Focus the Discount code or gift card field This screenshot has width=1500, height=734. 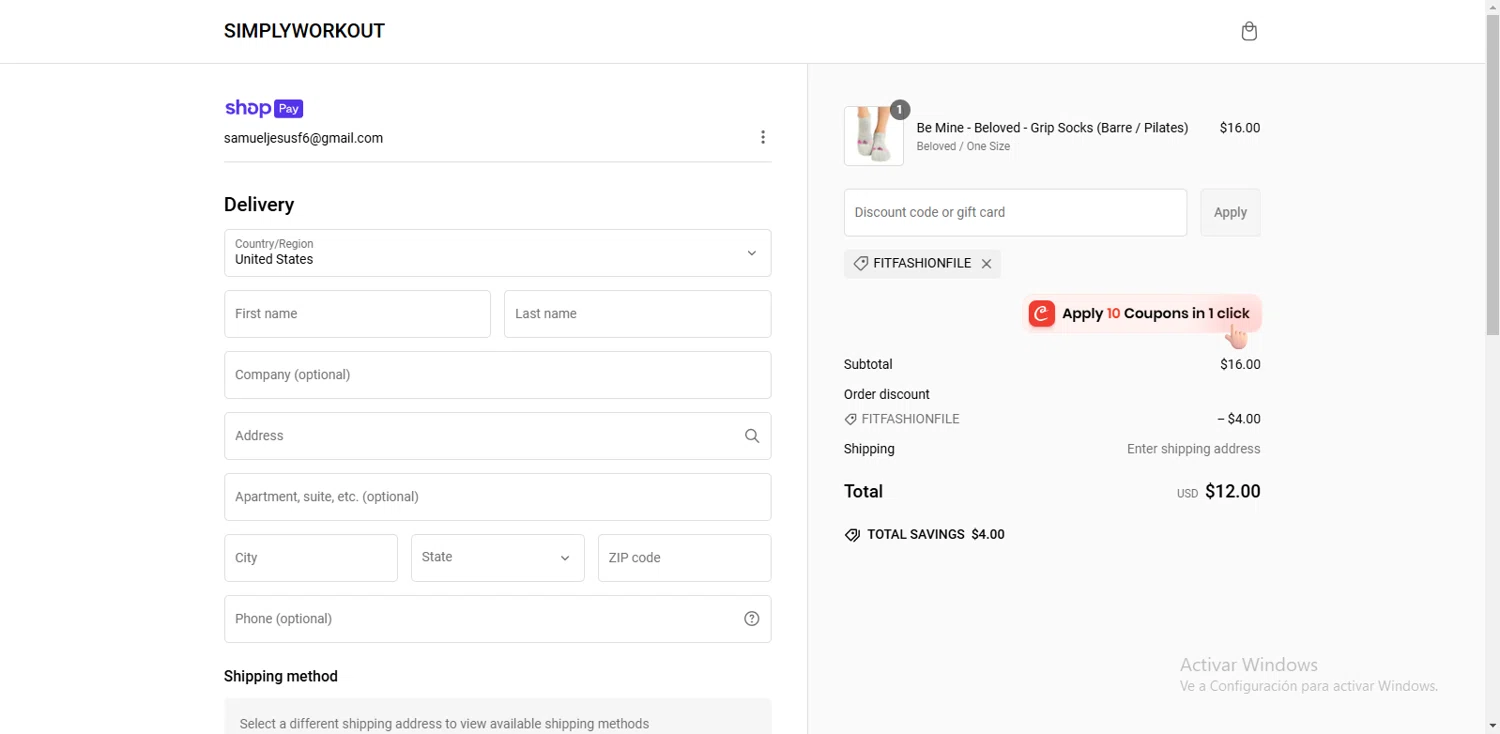(x=1015, y=212)
